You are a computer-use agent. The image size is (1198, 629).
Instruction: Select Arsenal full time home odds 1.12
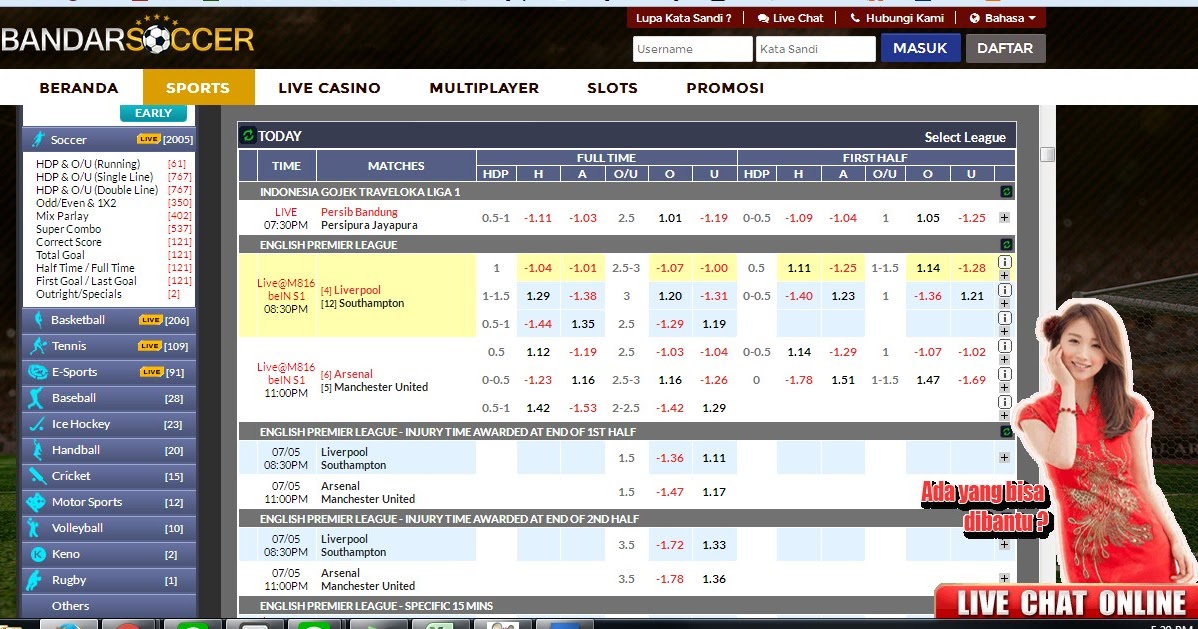(x=538, y=352)
